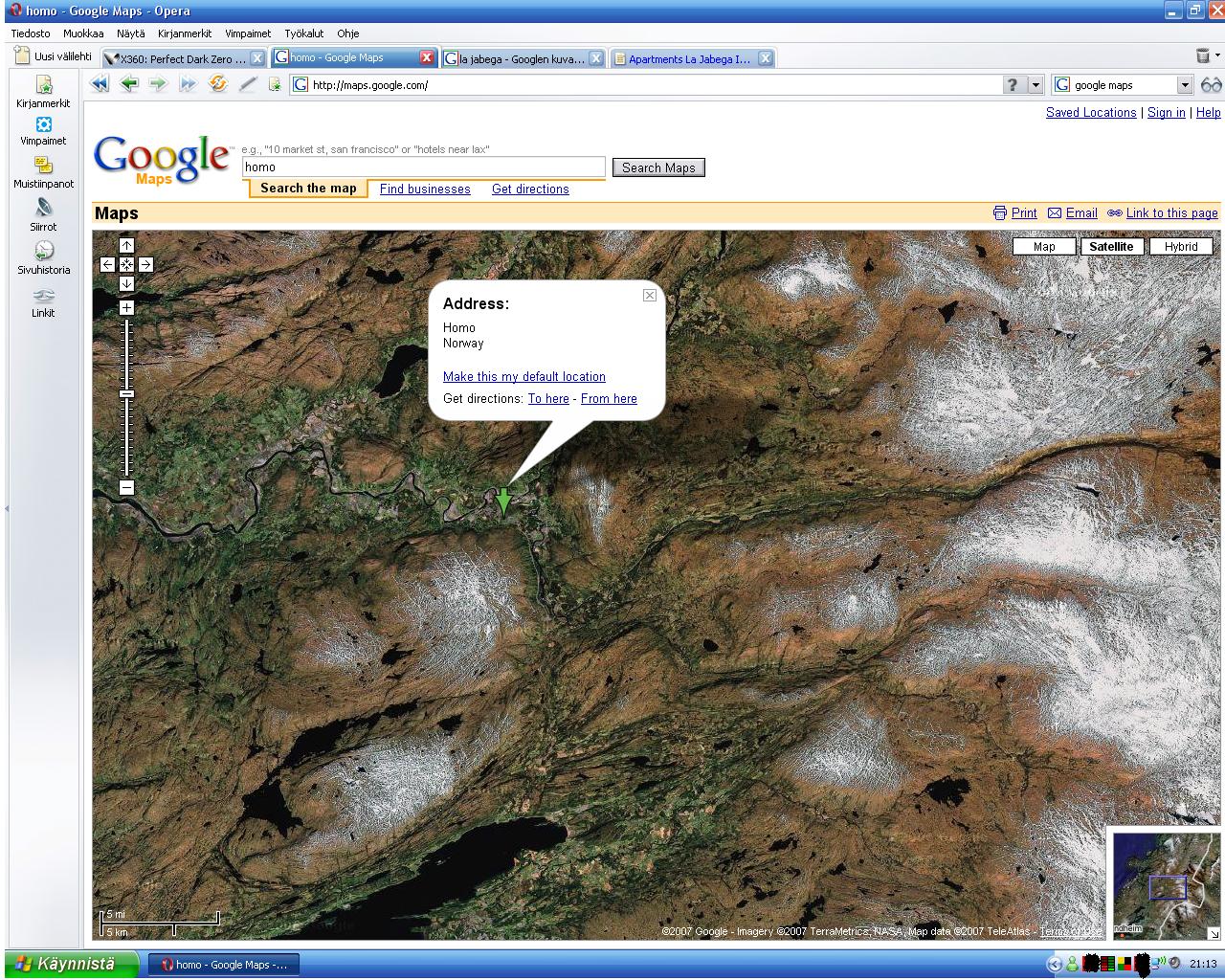Open the Sivuhistoria history panel

(43, 257)
